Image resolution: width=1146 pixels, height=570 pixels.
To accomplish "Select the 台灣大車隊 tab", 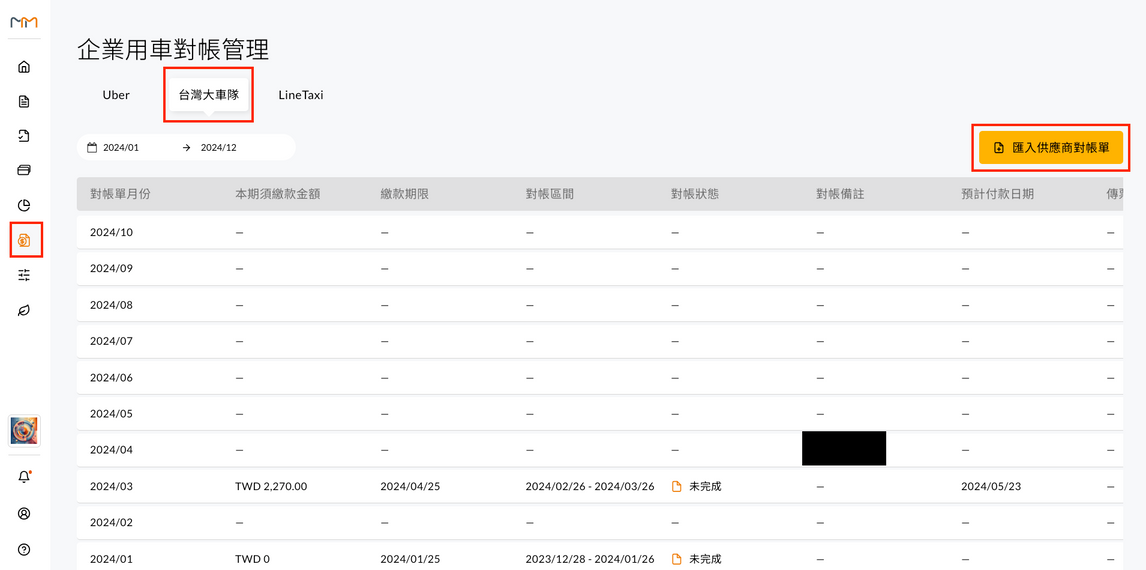I will 209,95.
